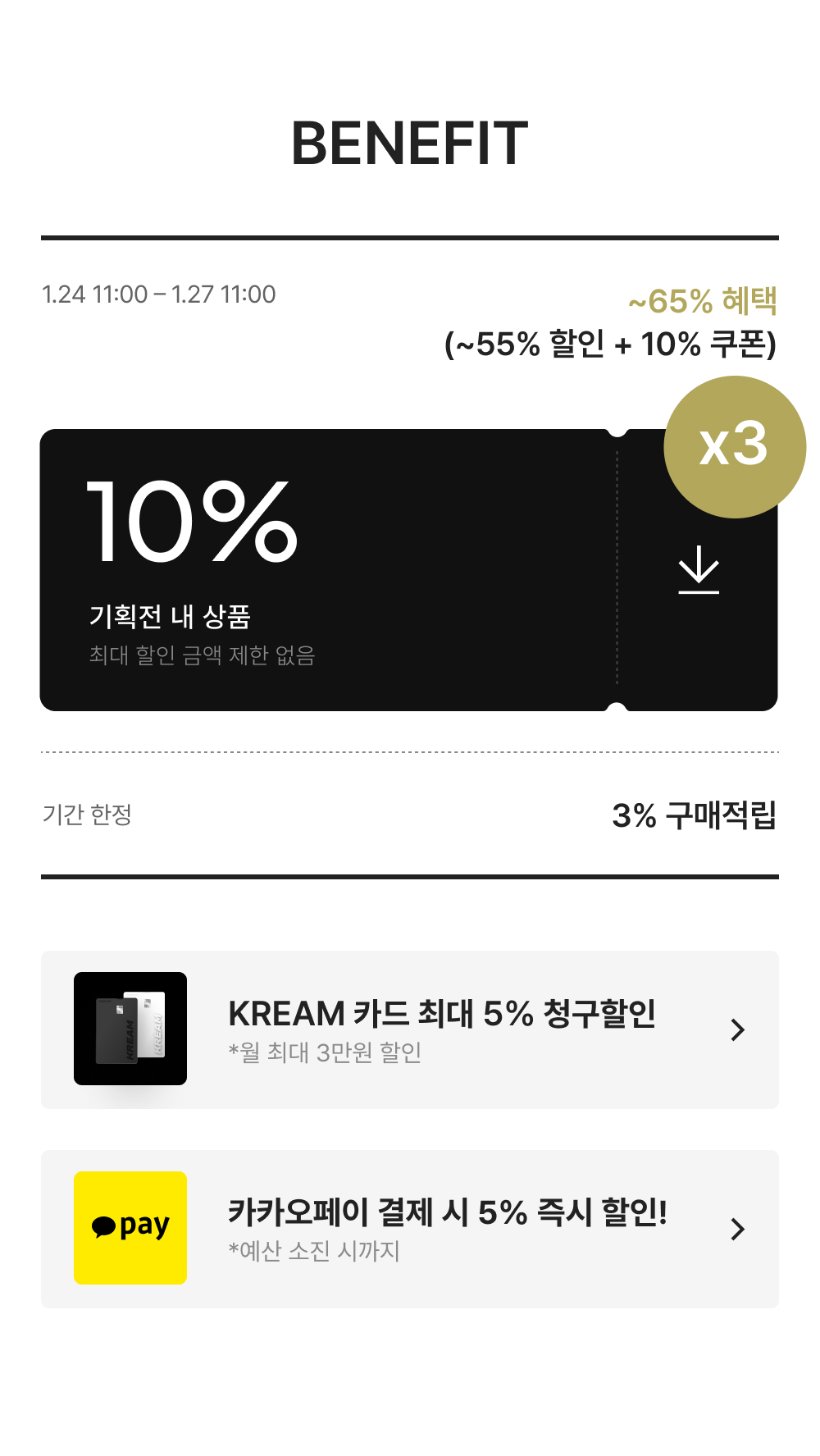Tap the *예산 소진 시까지 note
The width and height of the screenshot is (820, 1456).
[314, 1251]
